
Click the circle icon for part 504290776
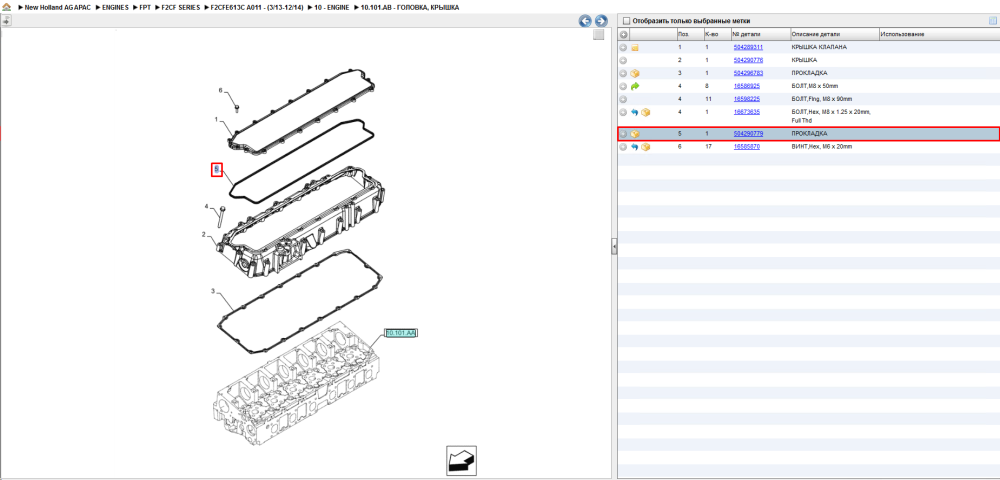(624, 61)
